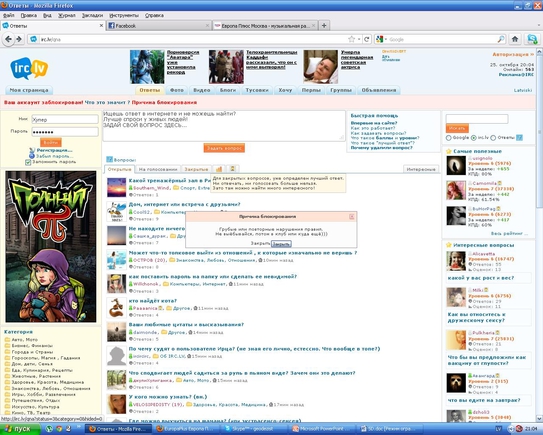543x435 pixels.
Task: Click the search magnifier in Google box
Action: coord(501,39)
